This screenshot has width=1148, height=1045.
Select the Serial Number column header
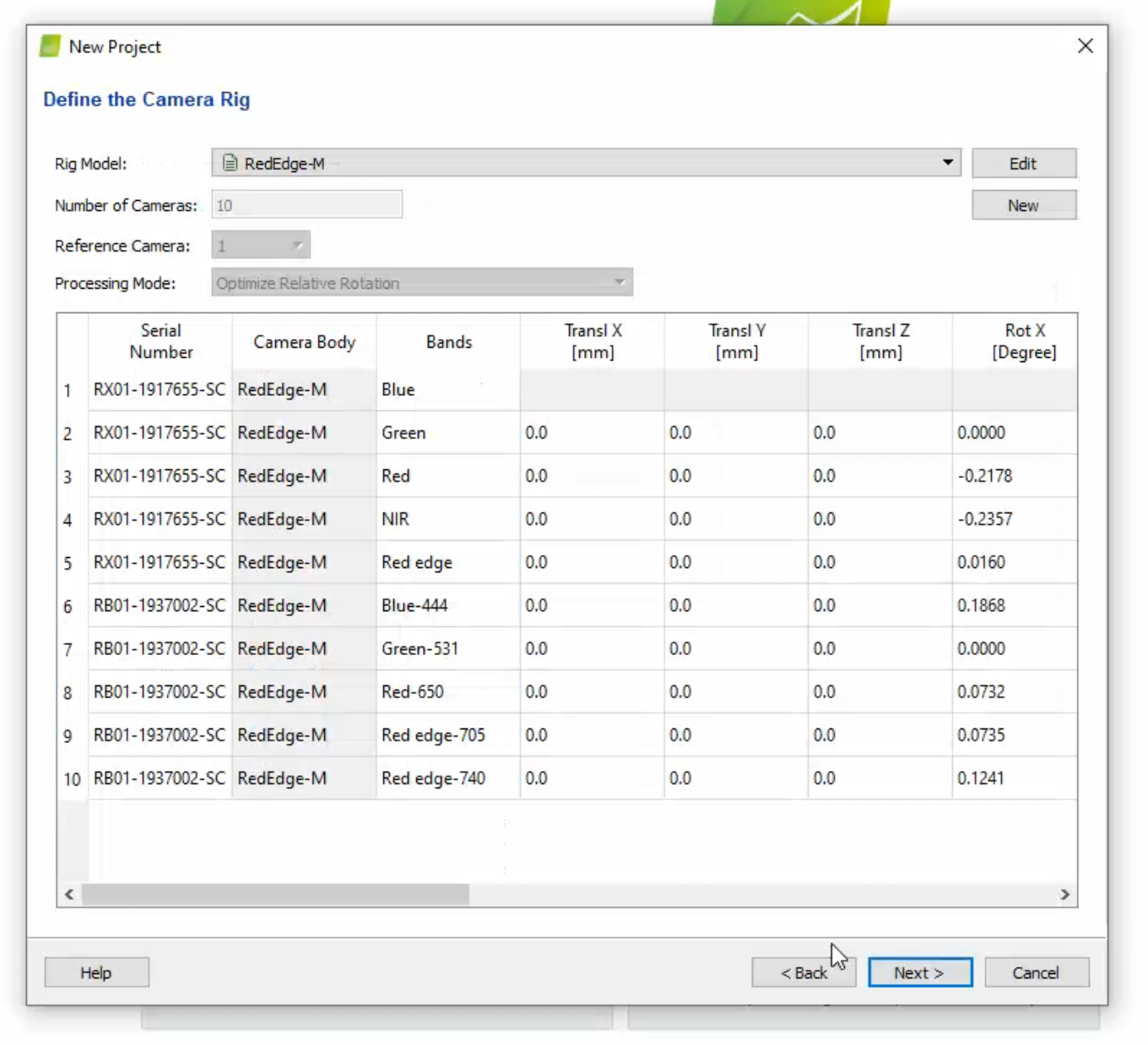(x=160, y=341)
